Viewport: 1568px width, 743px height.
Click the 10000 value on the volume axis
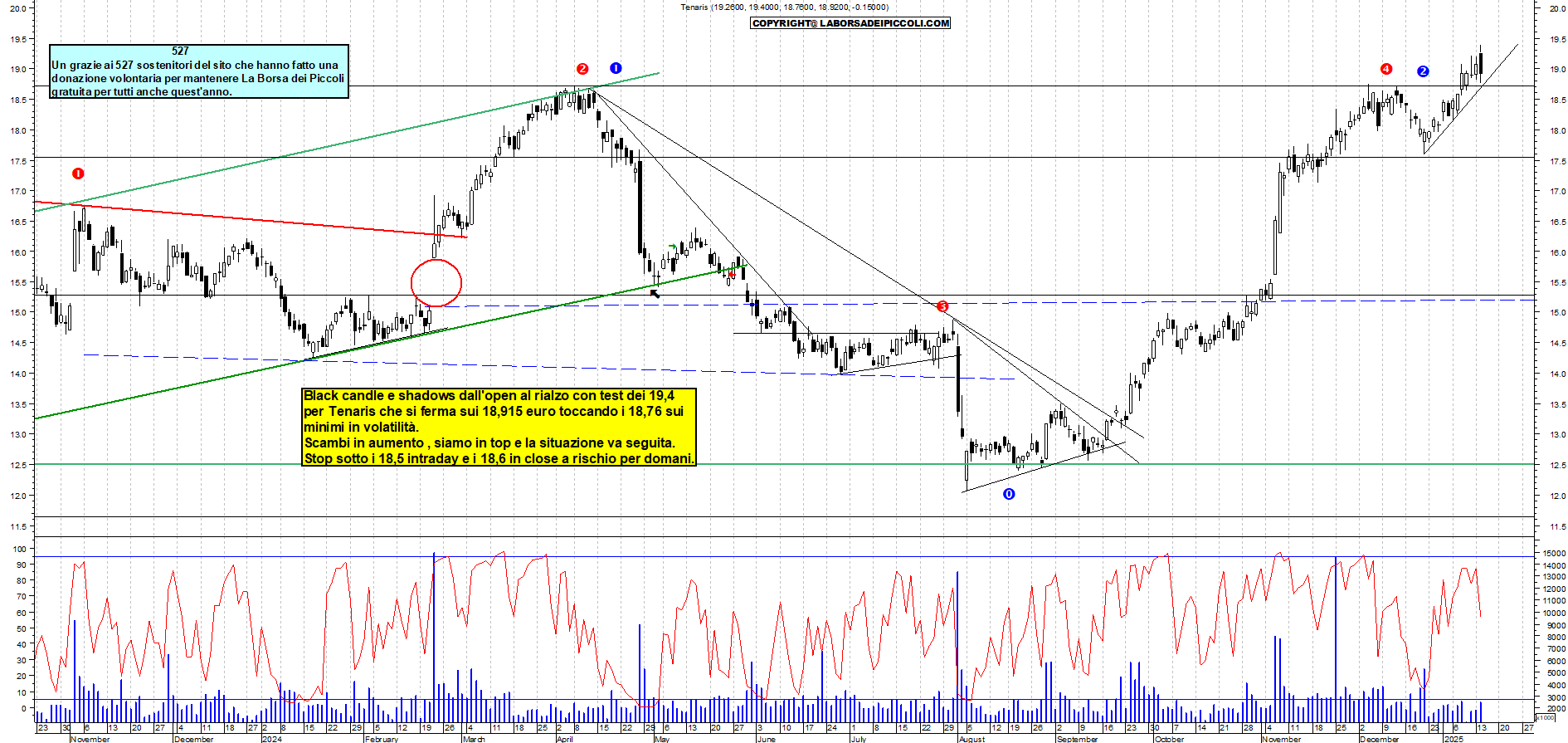click(1554, 613)
